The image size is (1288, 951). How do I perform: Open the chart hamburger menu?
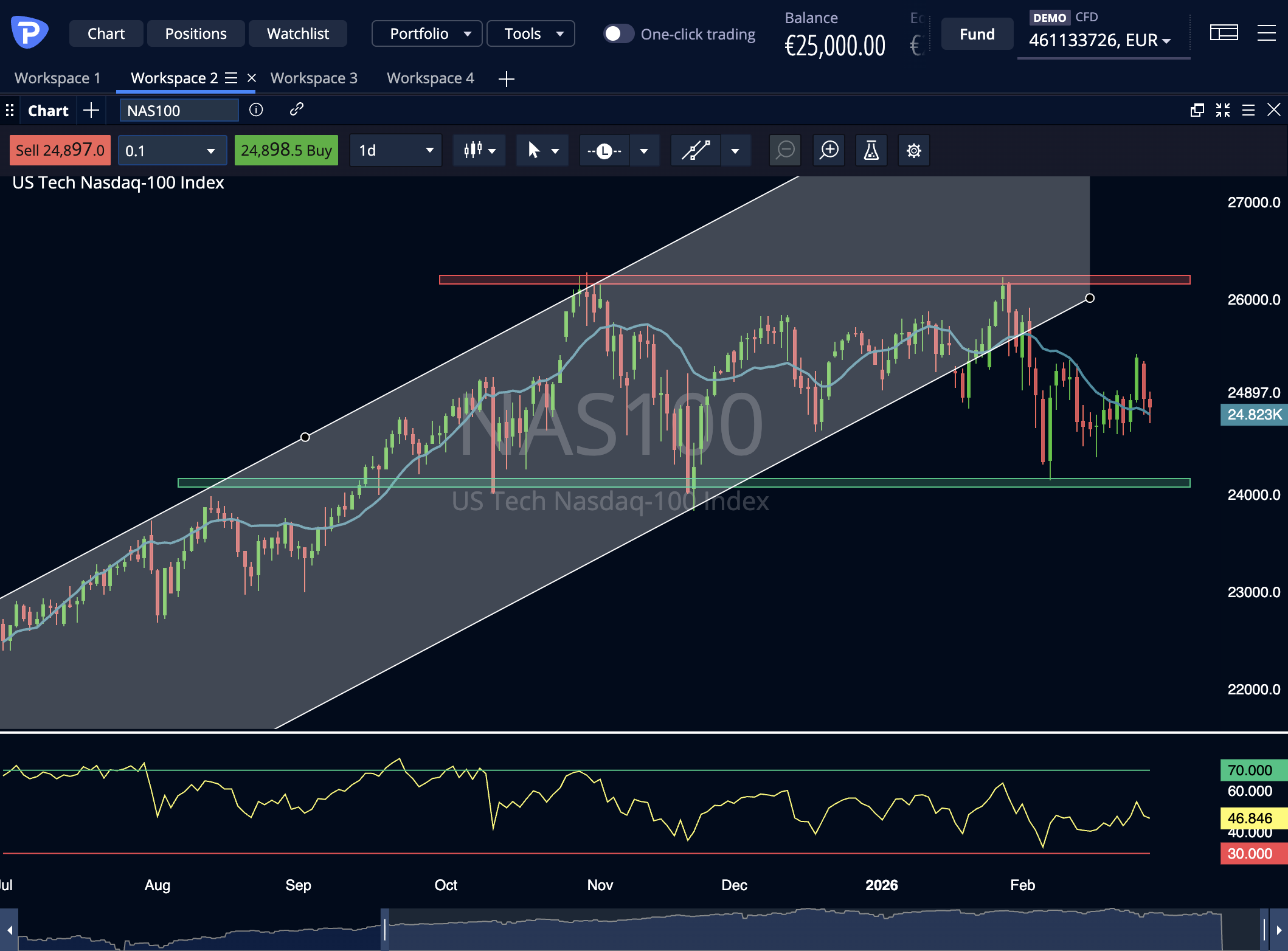click(1248, 110)
